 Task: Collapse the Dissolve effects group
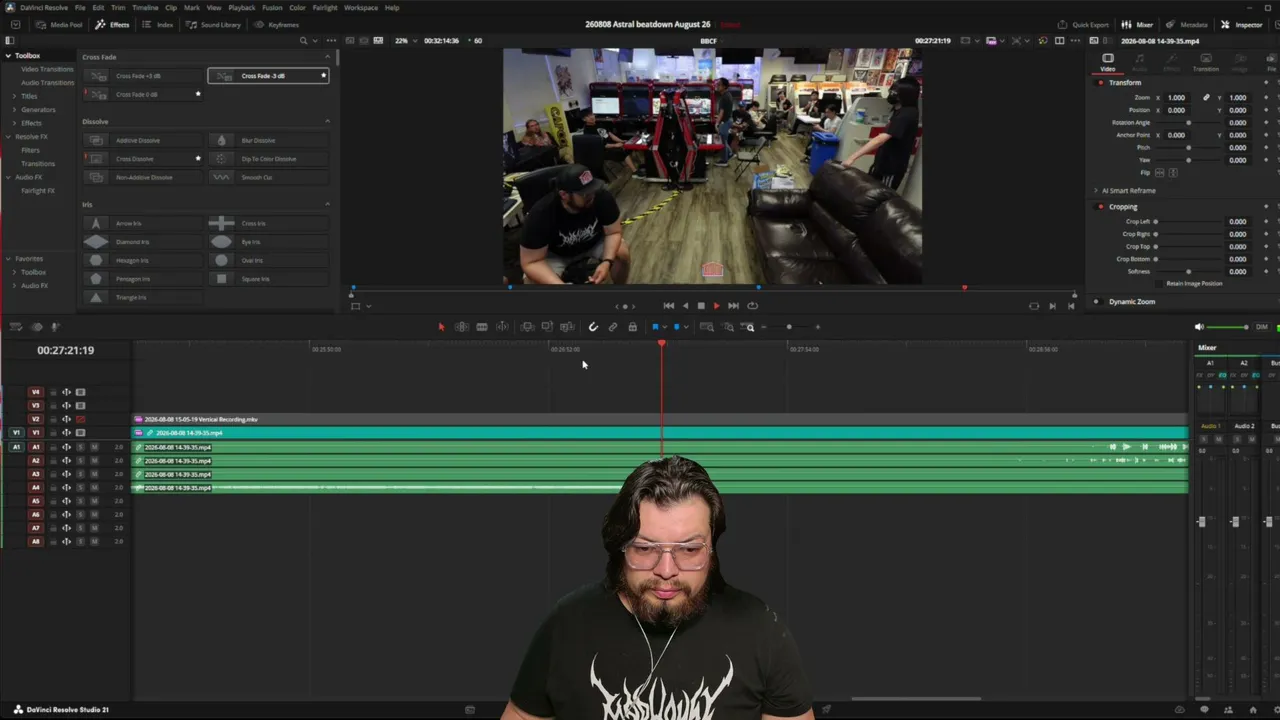(327, 122)
